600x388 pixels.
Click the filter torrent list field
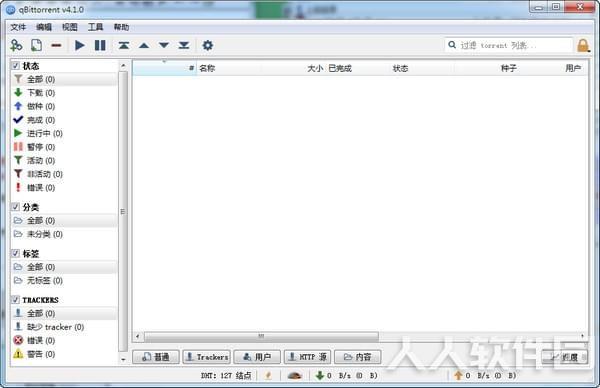[x=509, y=45]
